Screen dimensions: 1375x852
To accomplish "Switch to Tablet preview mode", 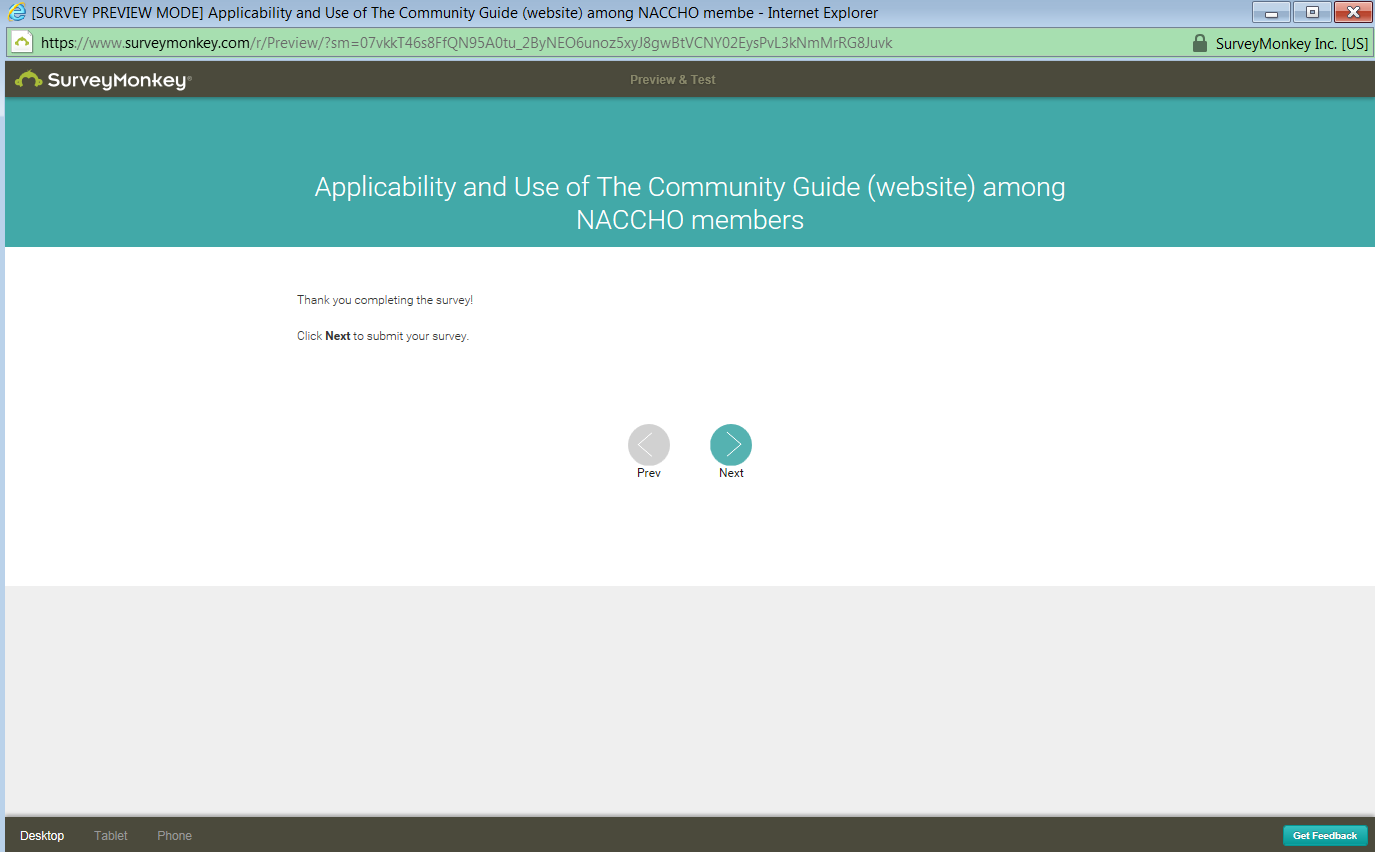I will tap(111, 836).
